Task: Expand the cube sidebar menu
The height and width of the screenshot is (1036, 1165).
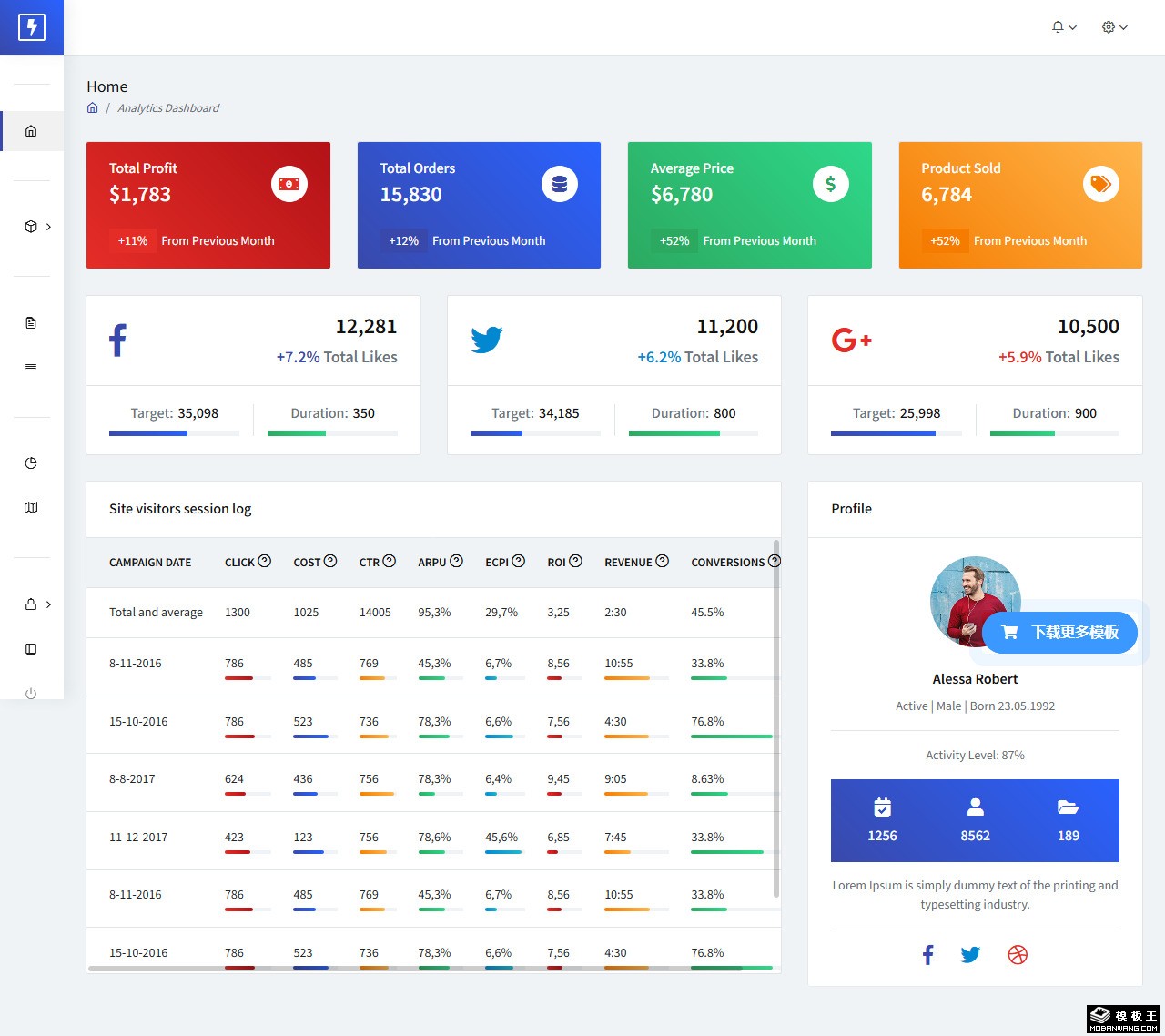Action: [36, 227]
